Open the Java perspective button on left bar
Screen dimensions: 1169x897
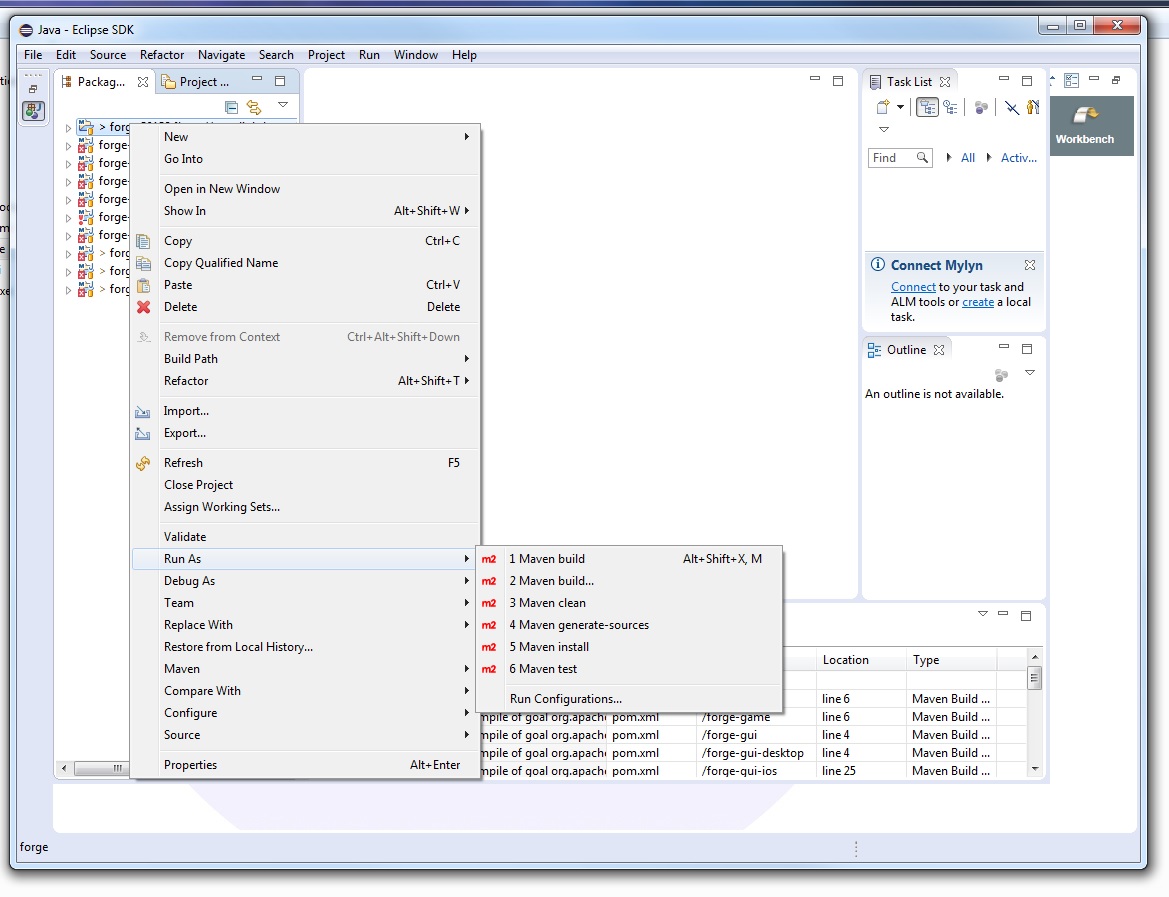pos(33,111)
